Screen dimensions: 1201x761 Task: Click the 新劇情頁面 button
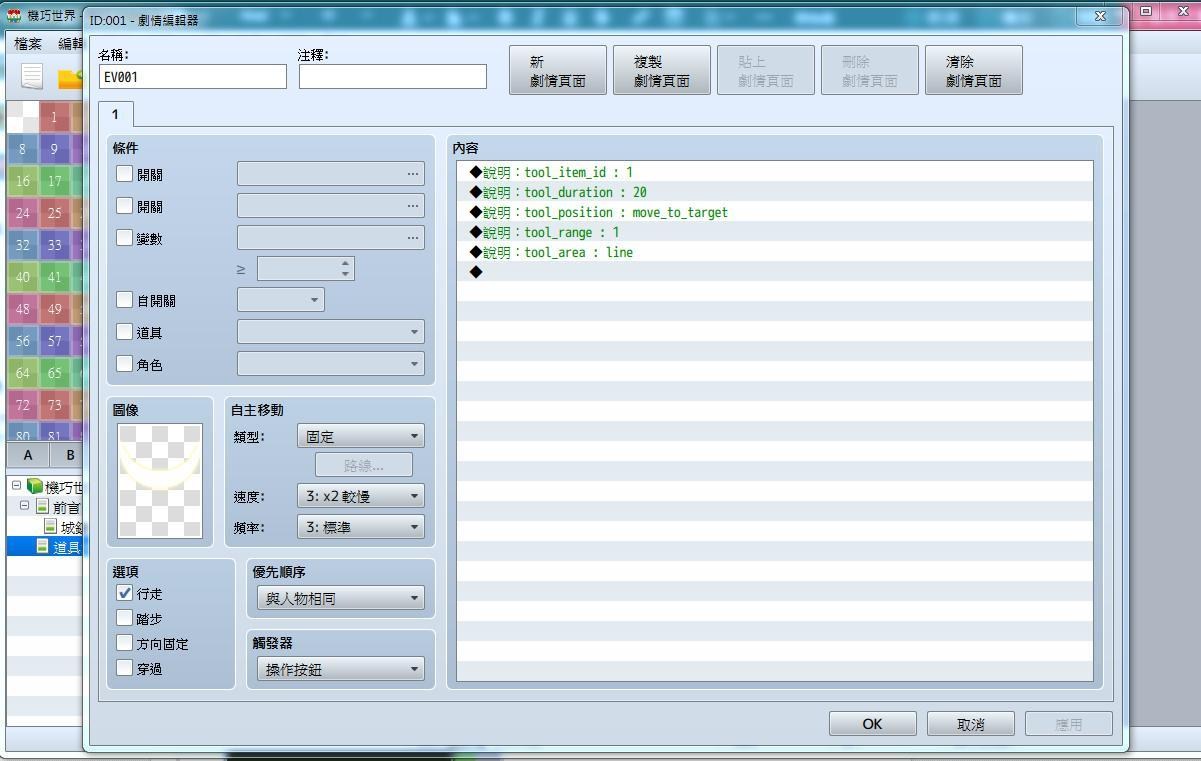[x=558, y=70]
